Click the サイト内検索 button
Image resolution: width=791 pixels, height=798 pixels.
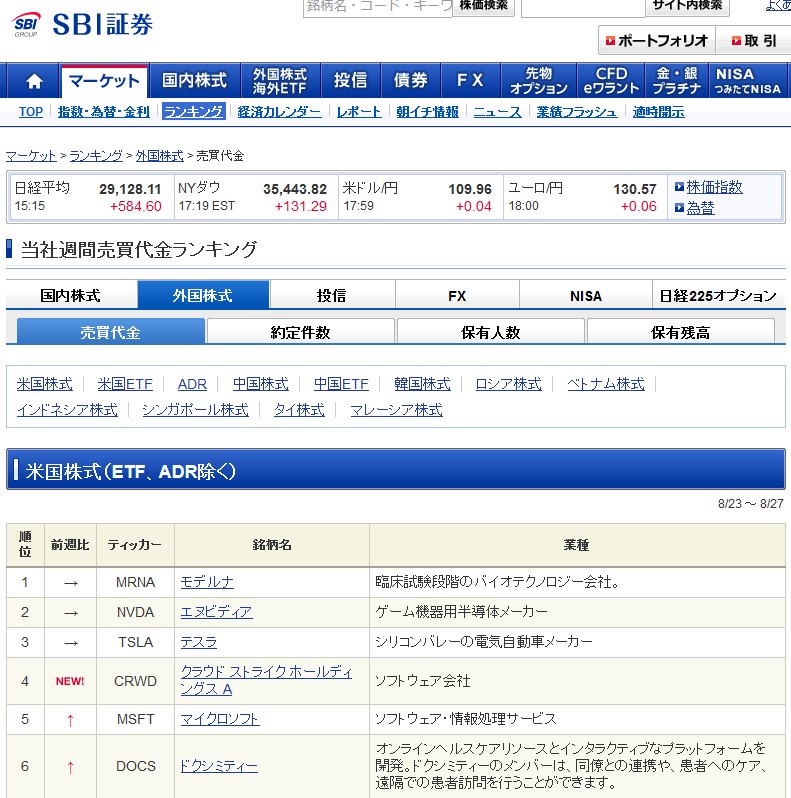687,7
